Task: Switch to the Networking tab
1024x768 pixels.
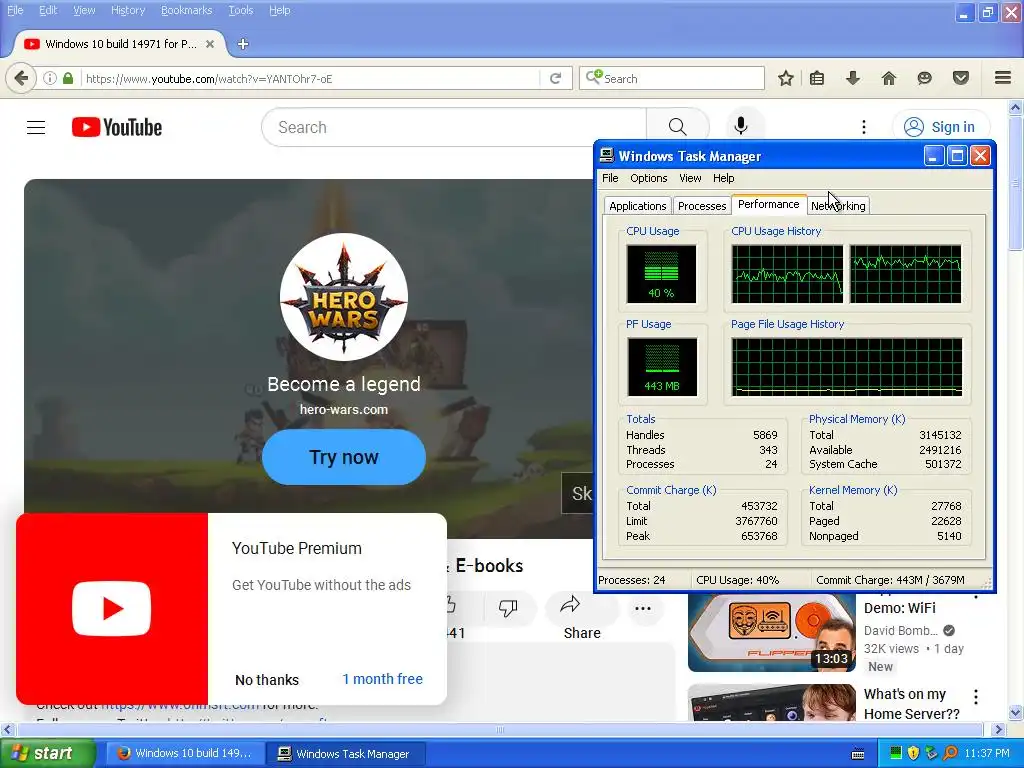Action: point(838,206)
